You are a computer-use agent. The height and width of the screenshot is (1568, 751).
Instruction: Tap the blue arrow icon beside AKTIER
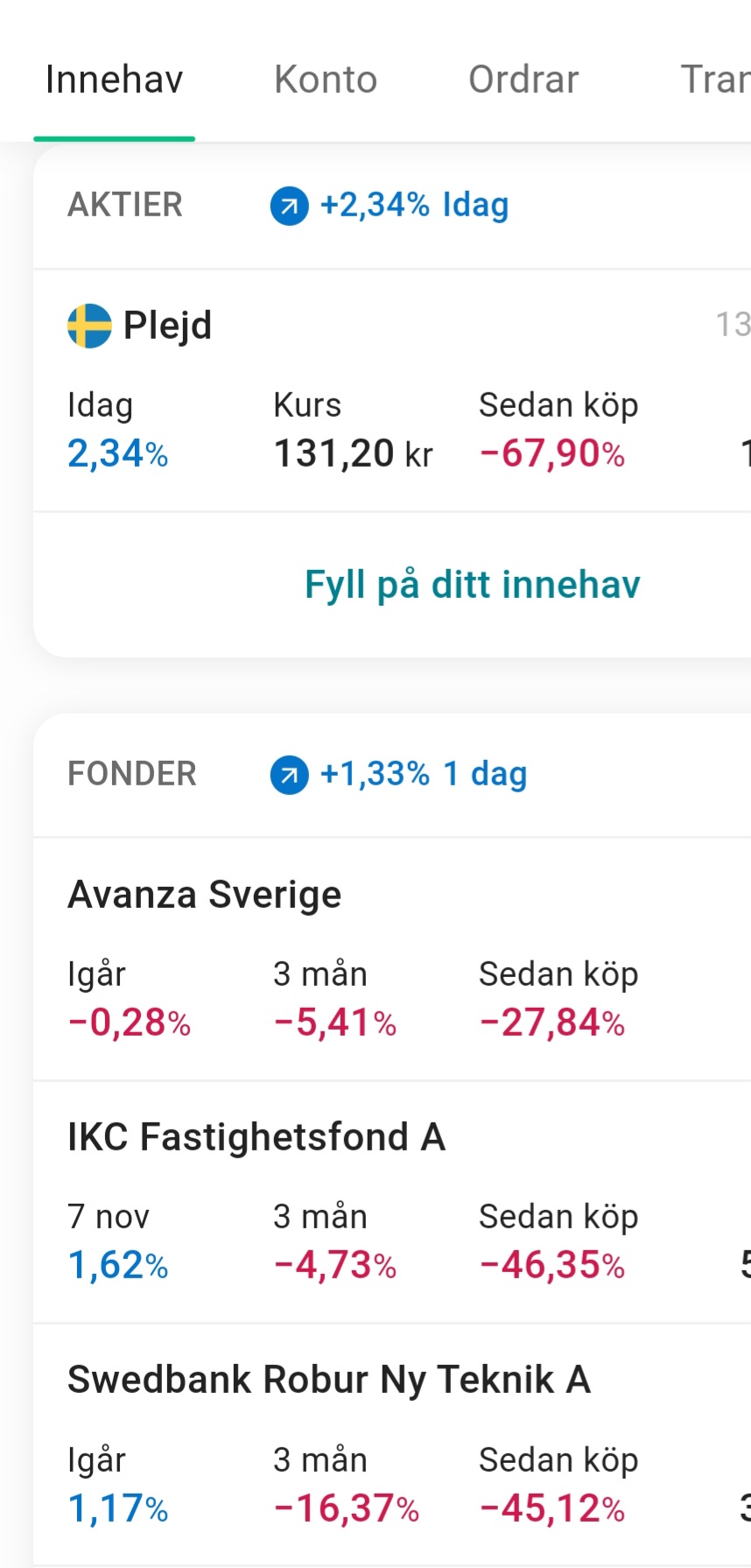(289, 207)
